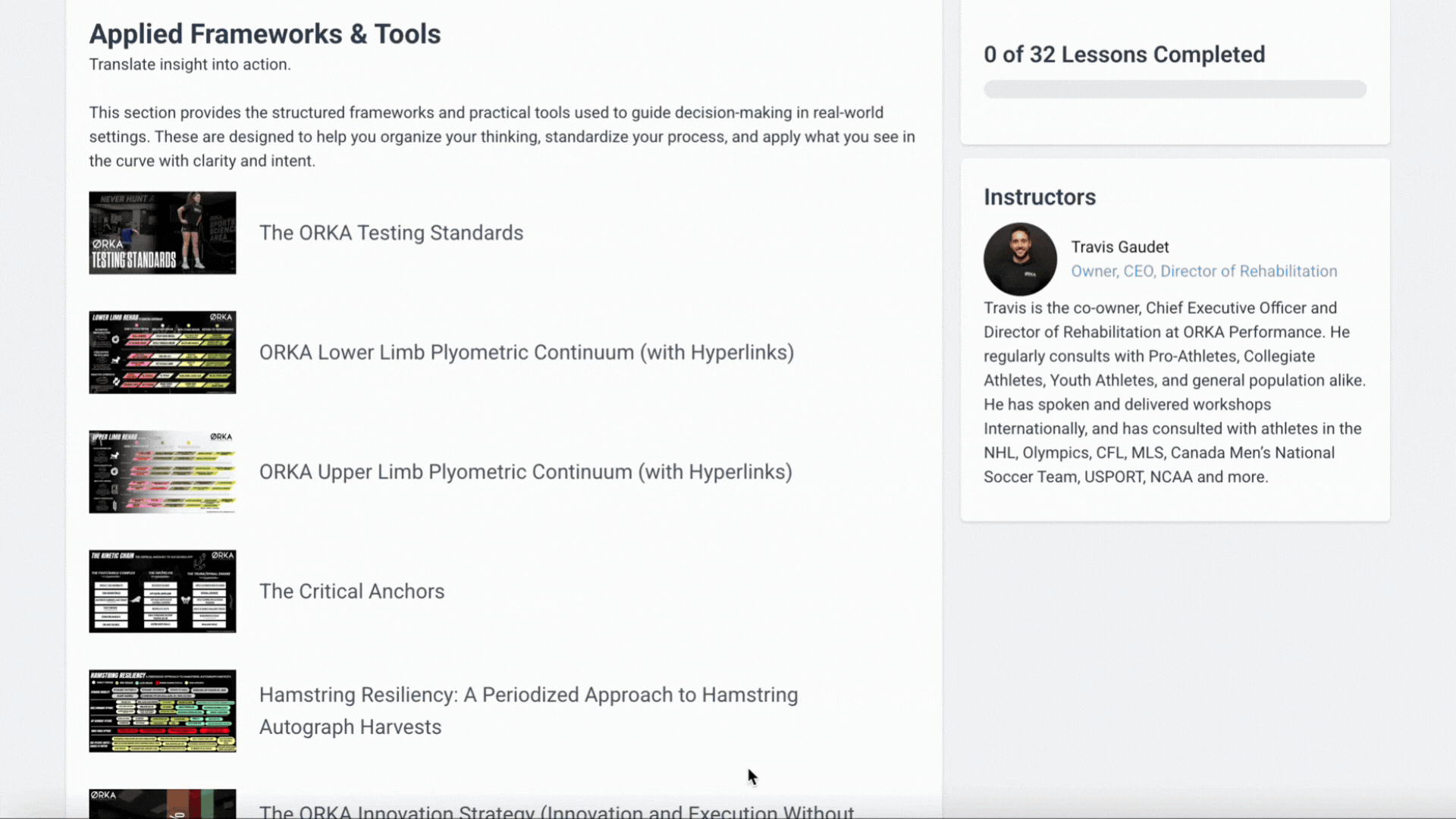Select the Travis Gaudet instructor name

1119,247
